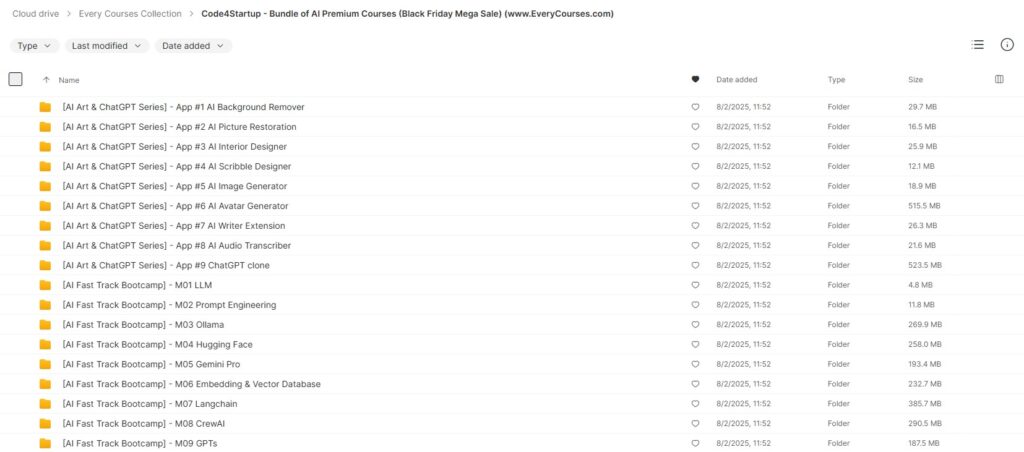Open column settings icon in header
This screenshot has width=1024, height=452.
click(999, 80)
